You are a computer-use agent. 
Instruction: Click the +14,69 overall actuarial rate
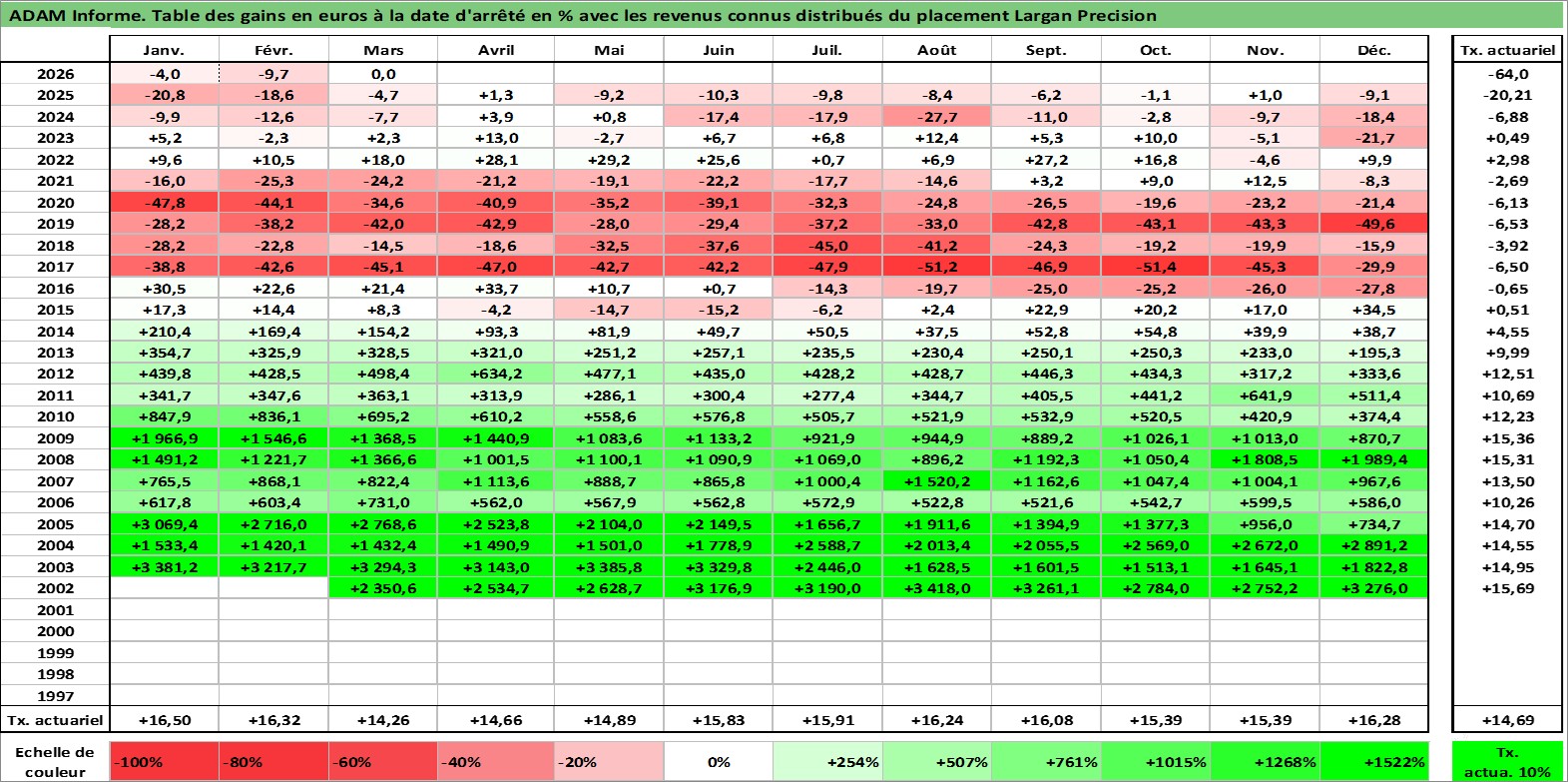[x=1507, y=720]
